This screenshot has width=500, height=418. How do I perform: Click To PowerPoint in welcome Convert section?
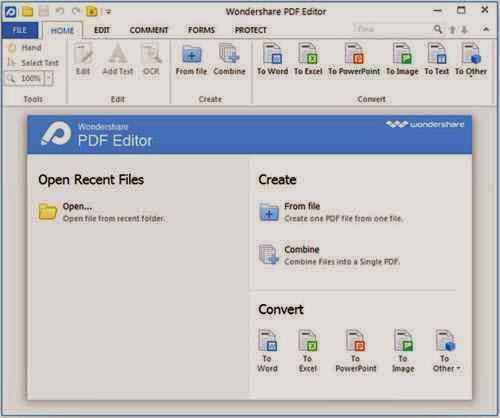pos(356,351)
